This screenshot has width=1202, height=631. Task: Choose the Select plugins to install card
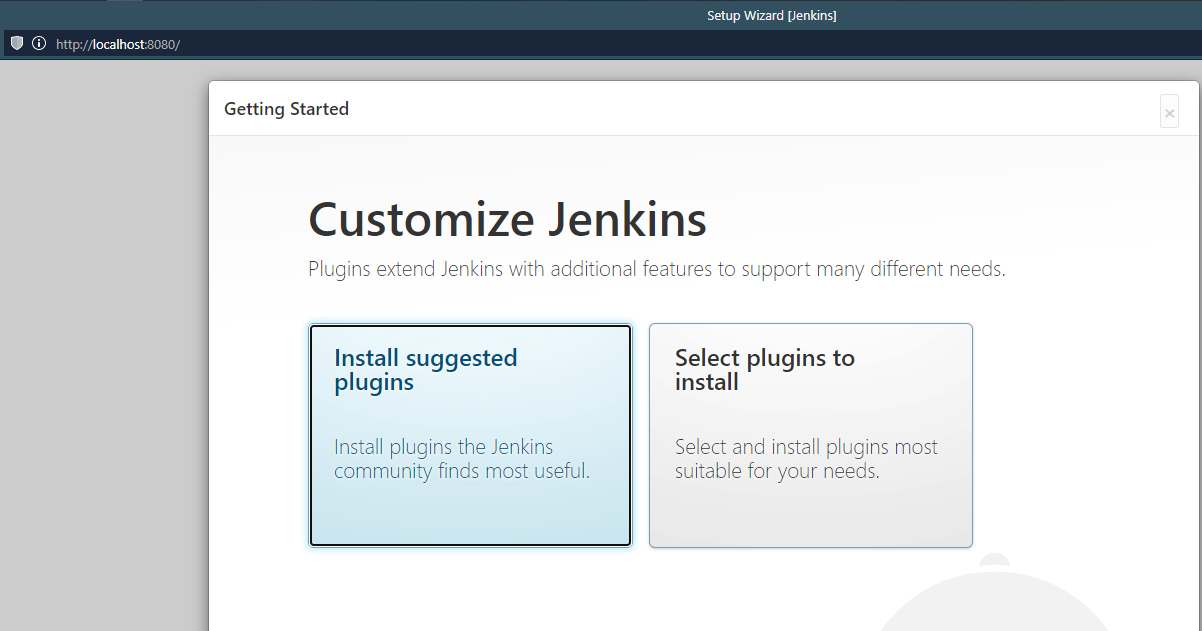[x=811, y=435]
